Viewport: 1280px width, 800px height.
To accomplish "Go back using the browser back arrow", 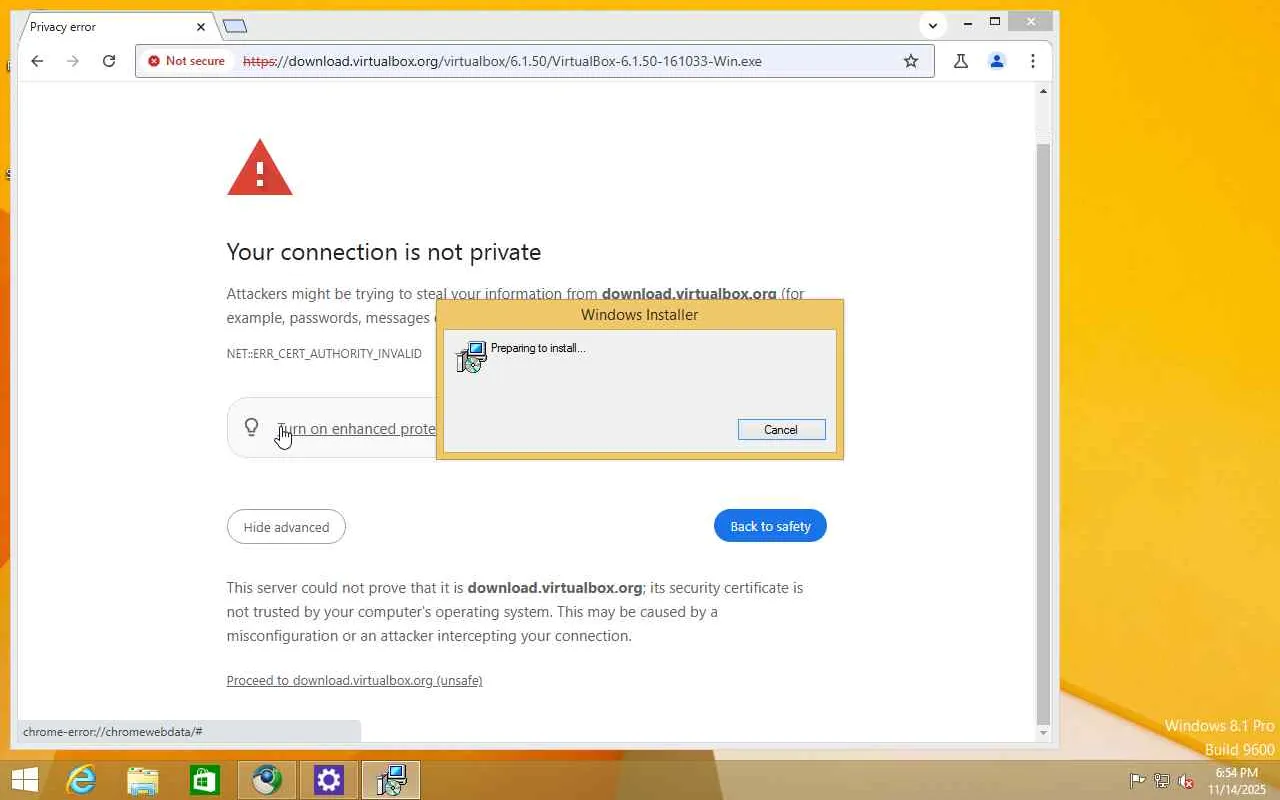I will (37, 61).
